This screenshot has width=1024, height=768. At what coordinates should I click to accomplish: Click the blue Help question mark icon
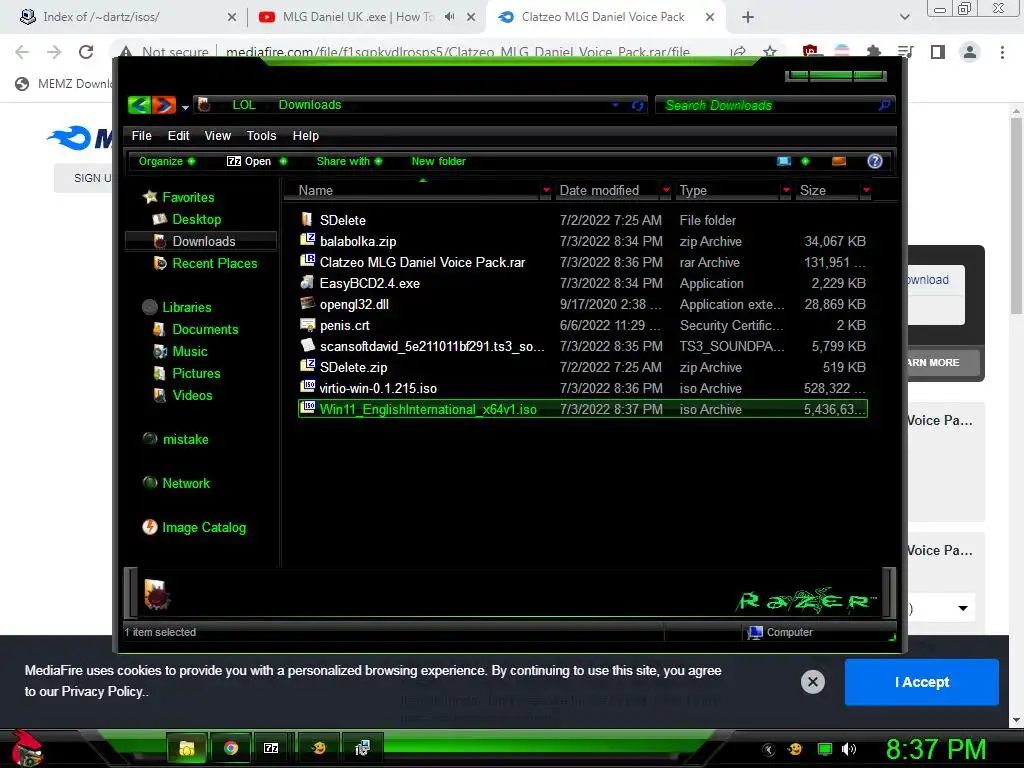[874, 161]
